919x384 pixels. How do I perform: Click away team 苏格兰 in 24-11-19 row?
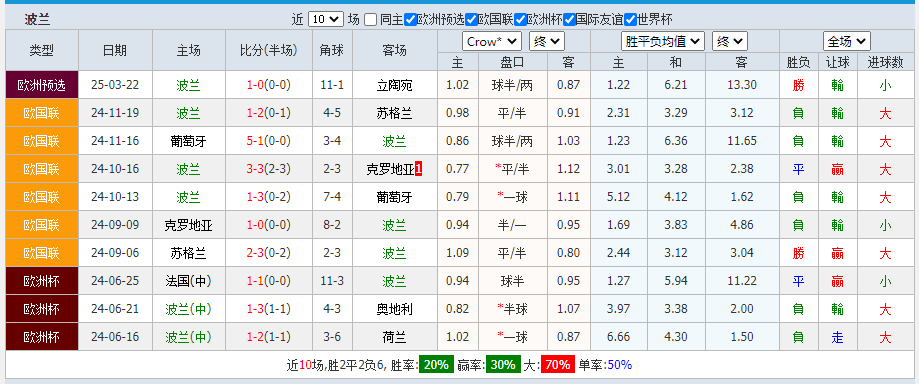tap(394, 113)
